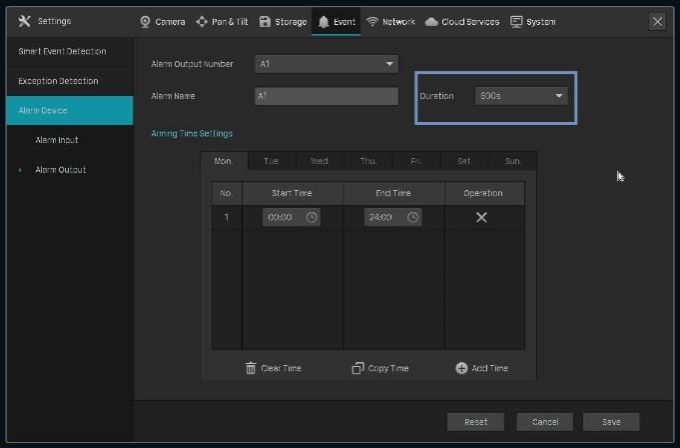Select the Tue. day tab
The width and height of the screenshot is (680, 448).
[x=271, y=161]
